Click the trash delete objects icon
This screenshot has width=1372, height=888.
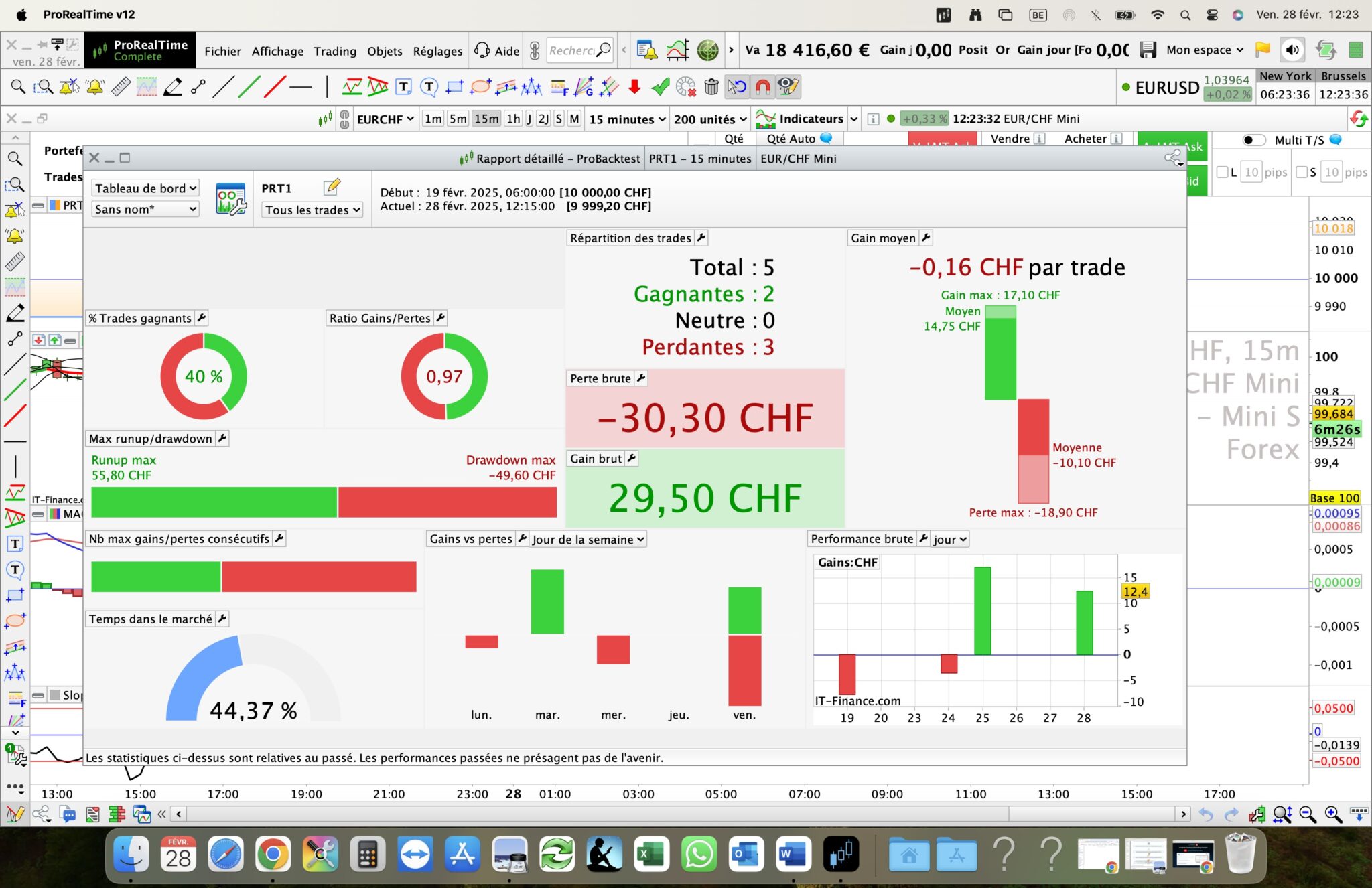(711, 87)
